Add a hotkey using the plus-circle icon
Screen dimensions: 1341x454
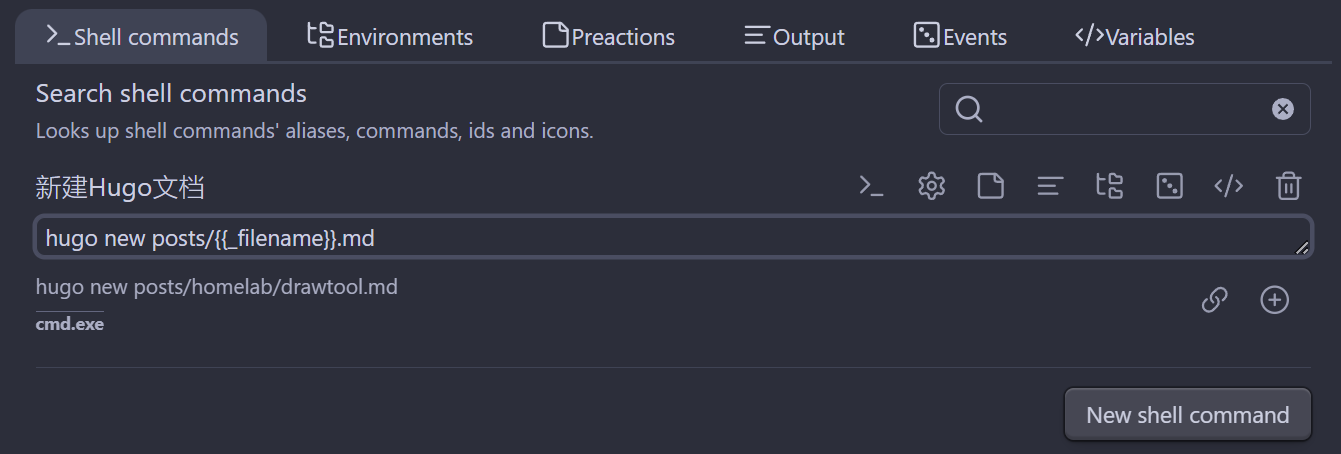(1274, 300)
